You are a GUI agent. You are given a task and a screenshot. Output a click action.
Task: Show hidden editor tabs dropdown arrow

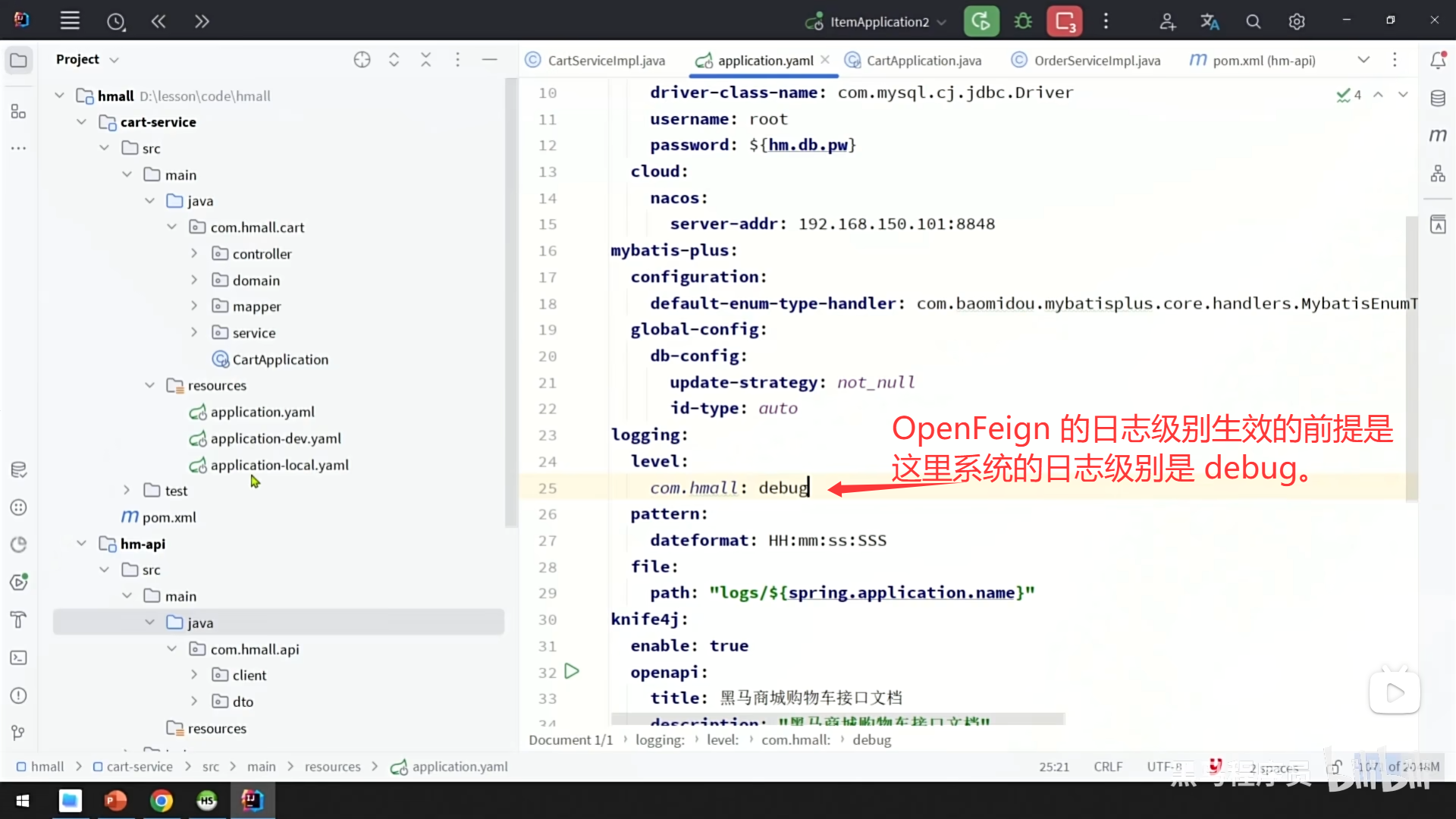click(1363, 60)
